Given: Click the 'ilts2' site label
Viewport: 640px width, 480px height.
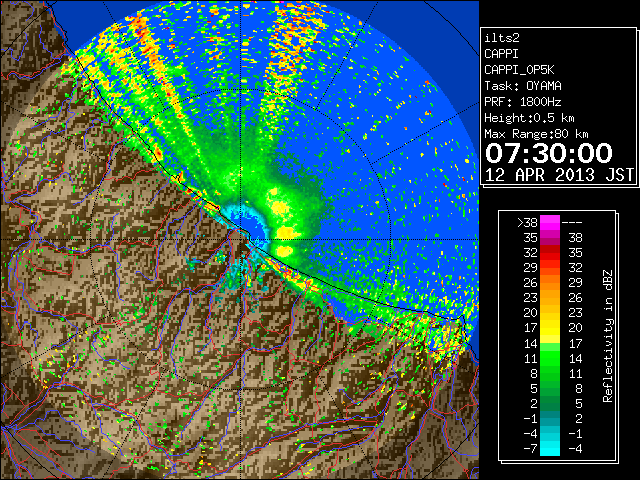Looking at the screenshot, I should 502,38.
